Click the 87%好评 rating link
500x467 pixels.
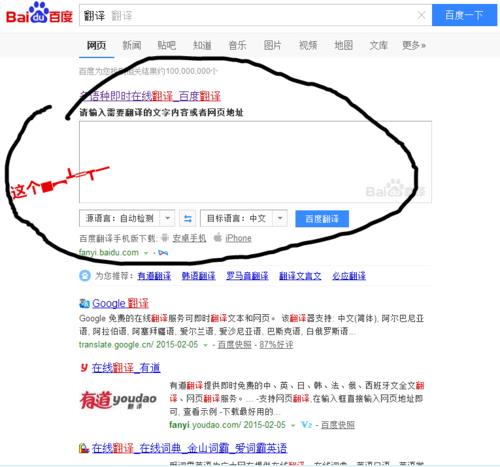[x=276, y=345]
